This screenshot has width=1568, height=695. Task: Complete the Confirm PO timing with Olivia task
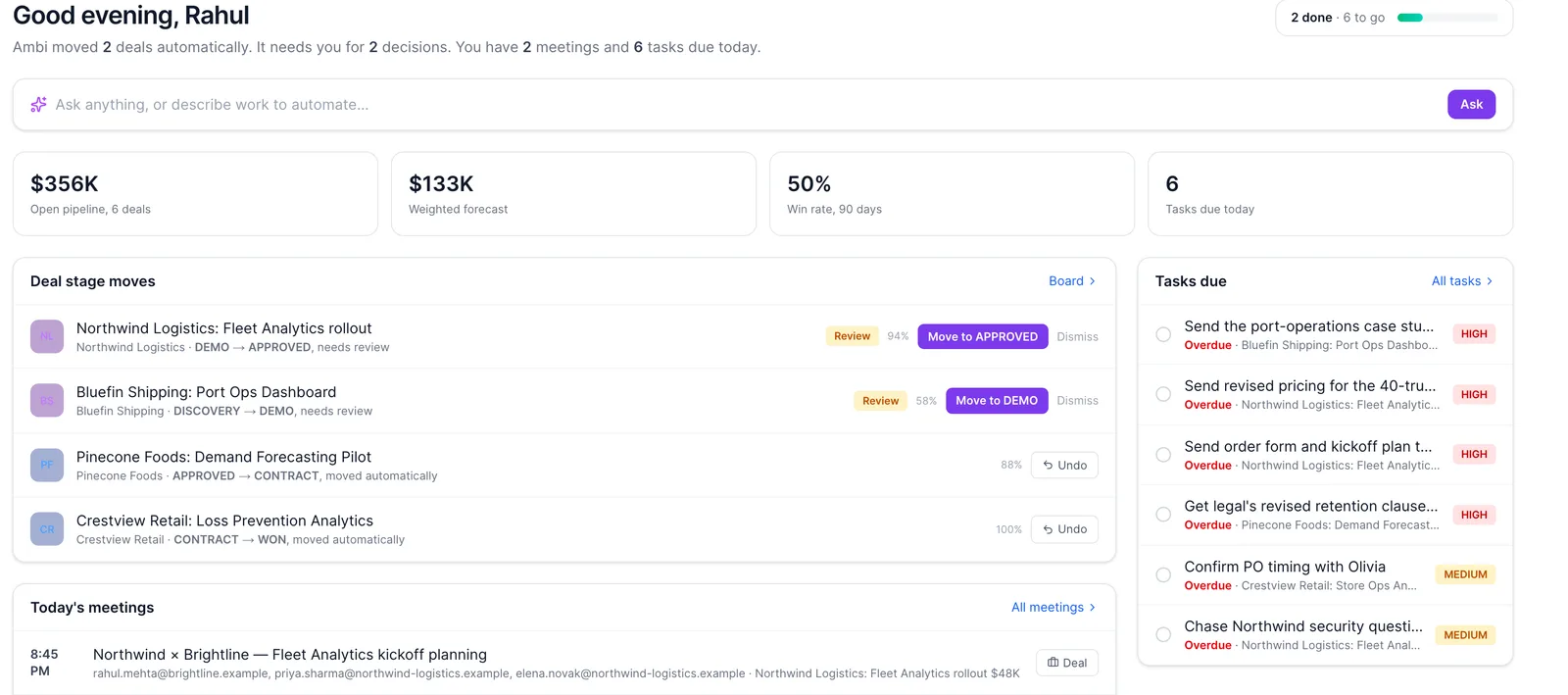click(x=1163, y=575)
